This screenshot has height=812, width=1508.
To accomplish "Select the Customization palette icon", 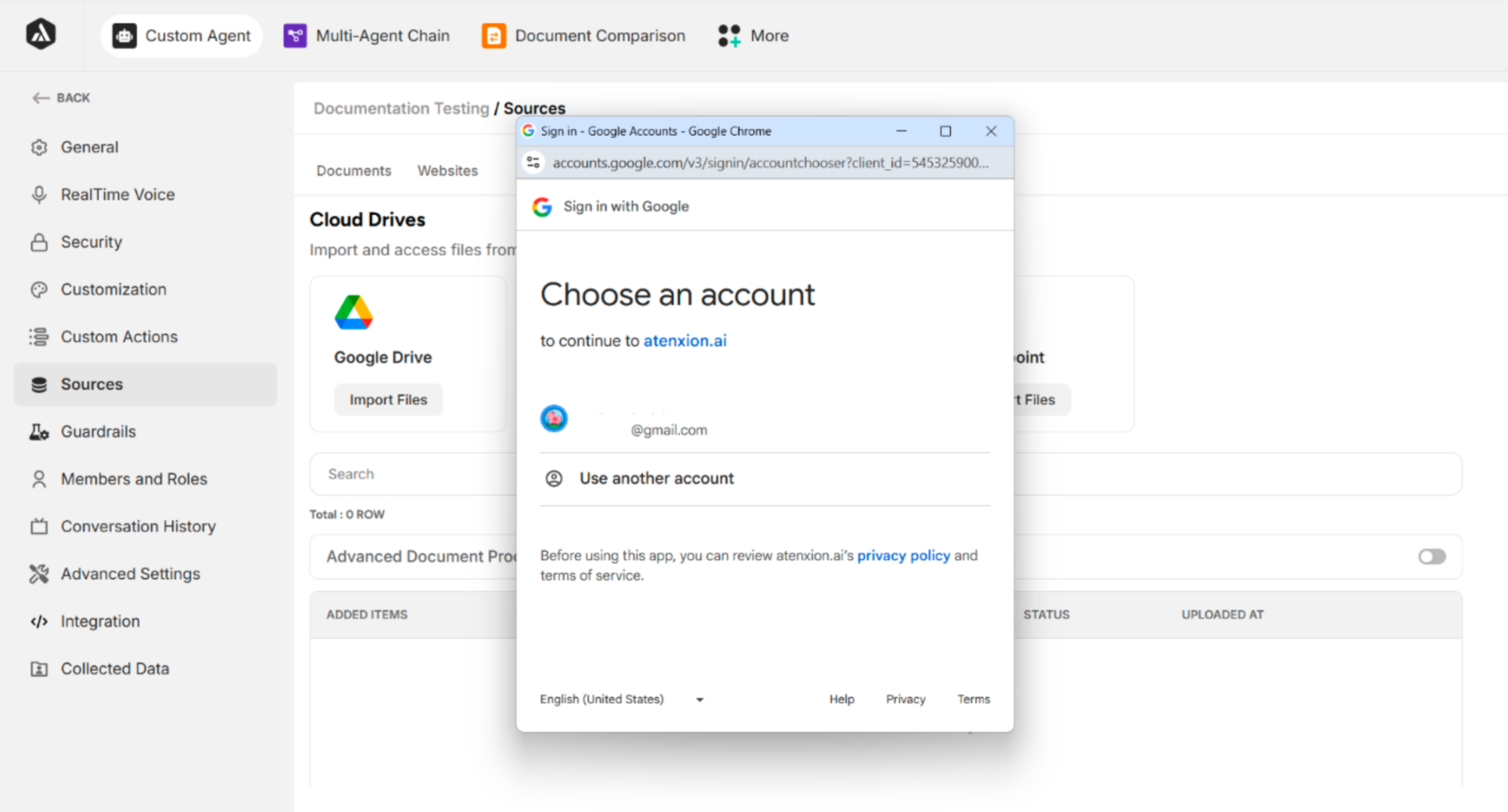I will [x=39, y=289].
